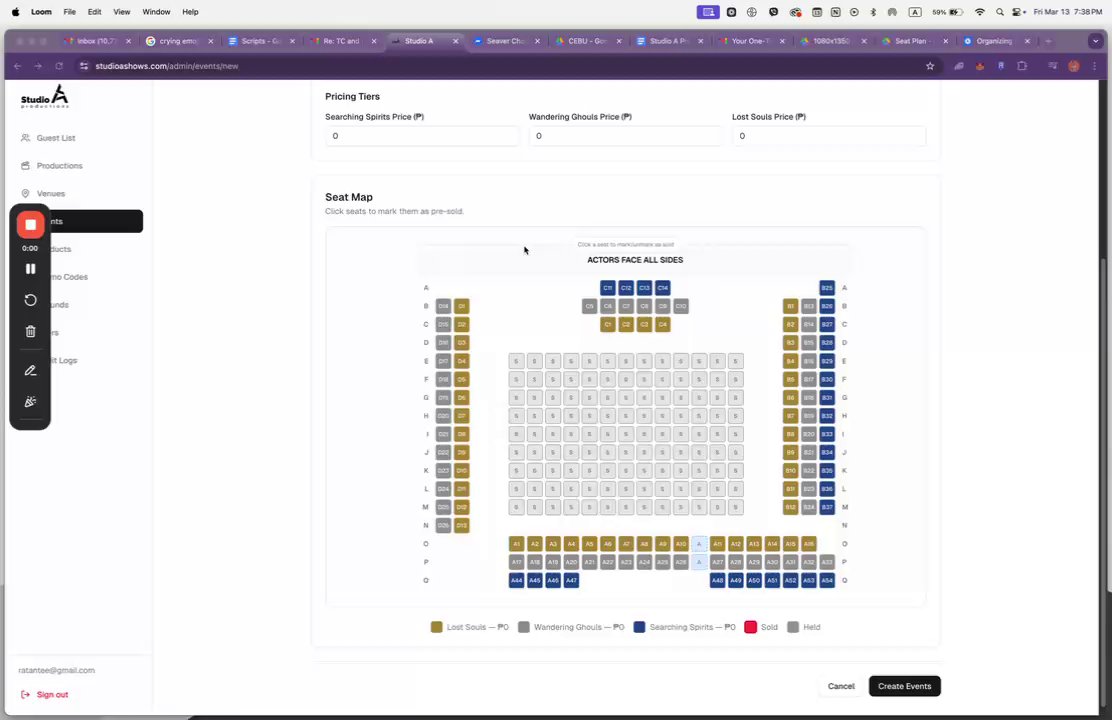Click the purple Loom icon in the menu bar
Image resolution: width=1112 pixels, height=720 pixels.
coord(708,12)
